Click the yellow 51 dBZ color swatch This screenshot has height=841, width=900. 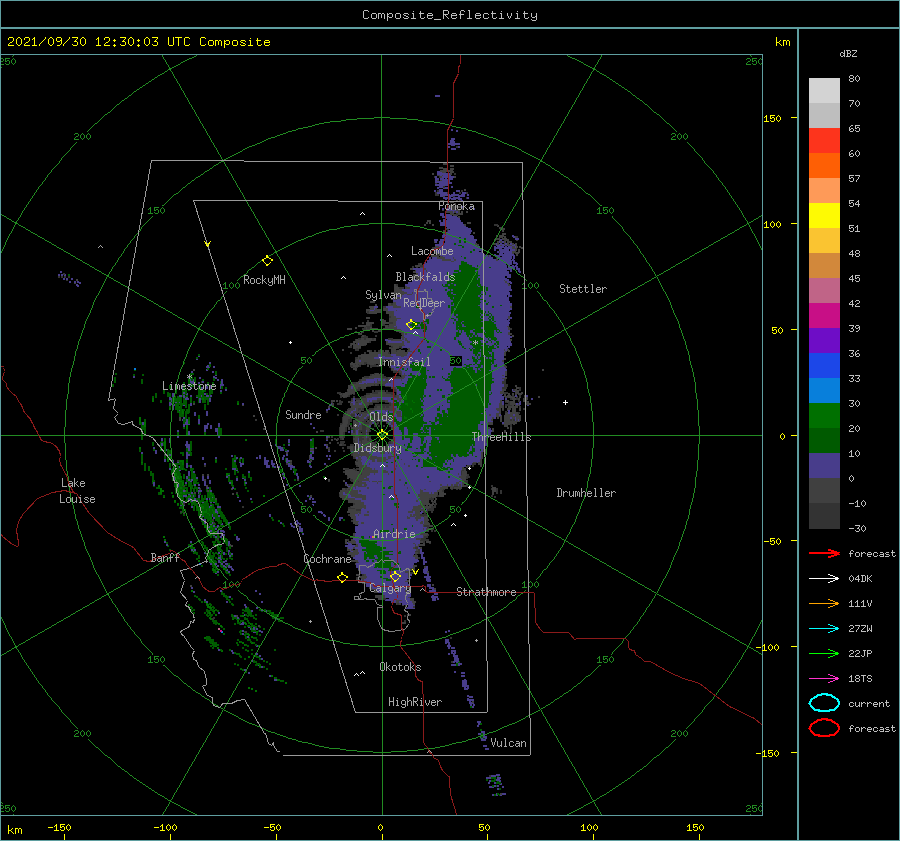824,215
